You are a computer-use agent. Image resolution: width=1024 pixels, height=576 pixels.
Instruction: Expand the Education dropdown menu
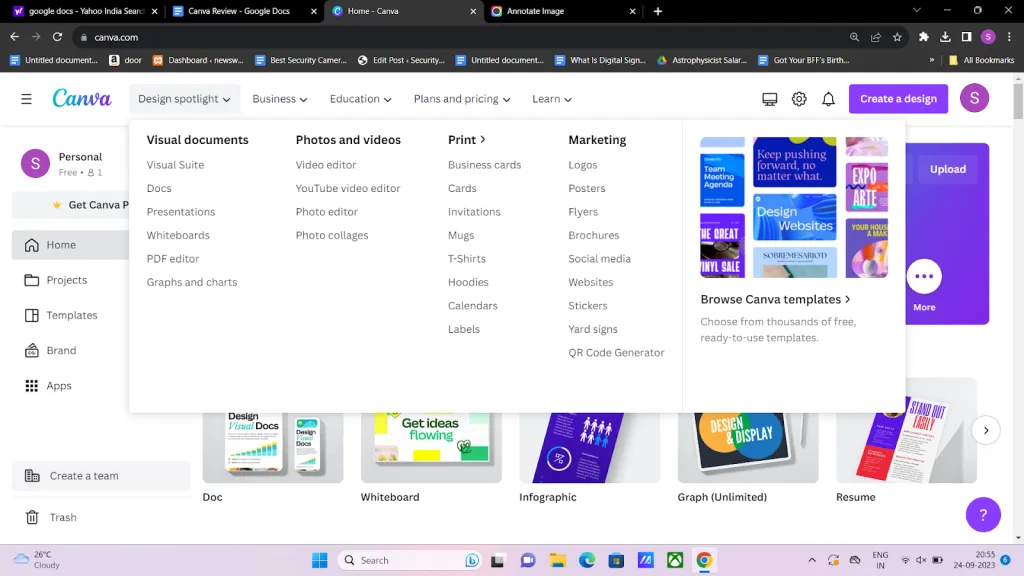(360, 99)
